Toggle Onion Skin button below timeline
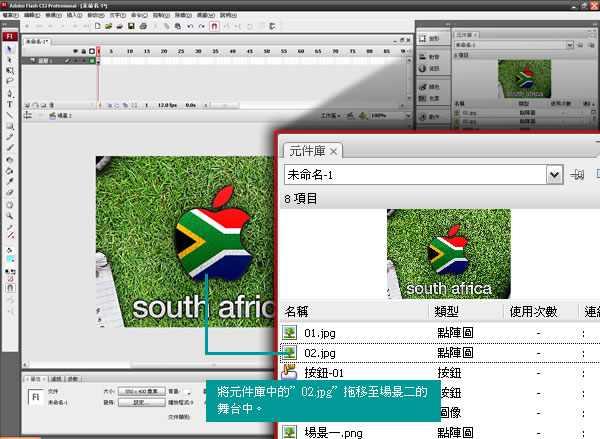The height and width of the screenshot is (439, 600). 109,105
